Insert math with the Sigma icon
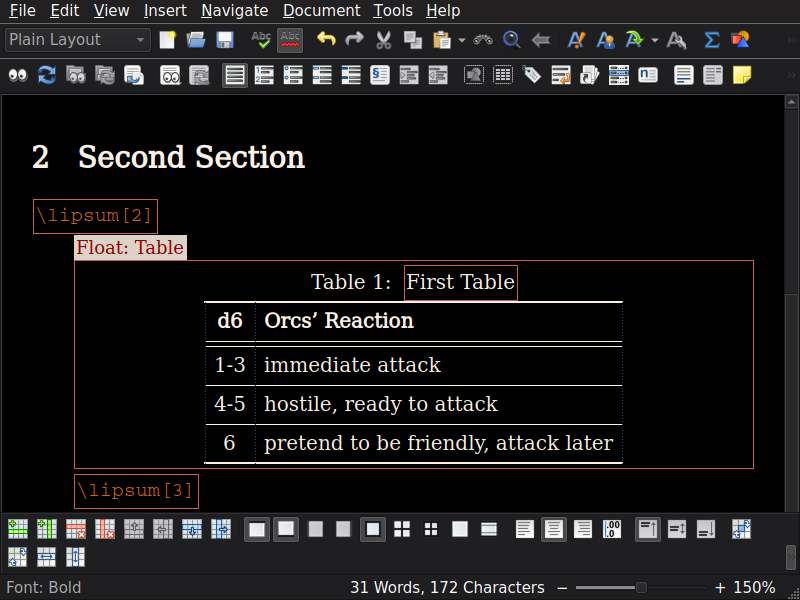The image size is (800, 600). (x=712, y=40)
